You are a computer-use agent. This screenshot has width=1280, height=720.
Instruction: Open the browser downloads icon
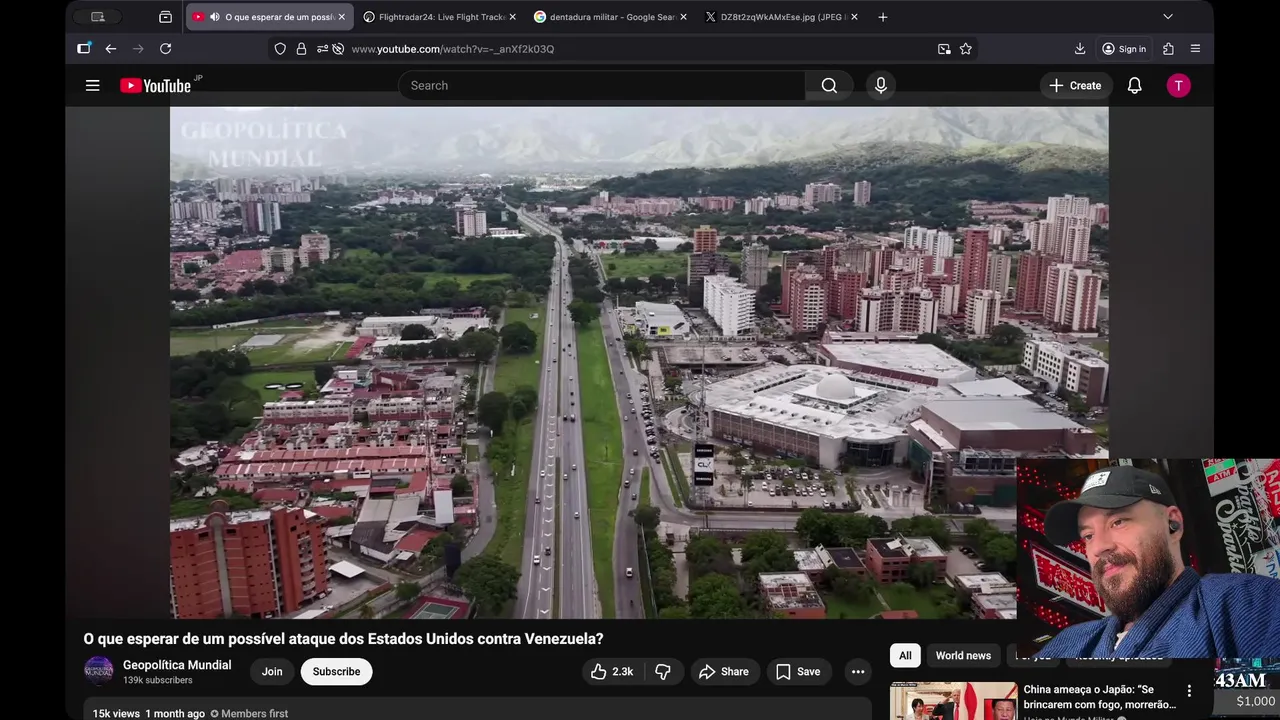(1080, 49)
